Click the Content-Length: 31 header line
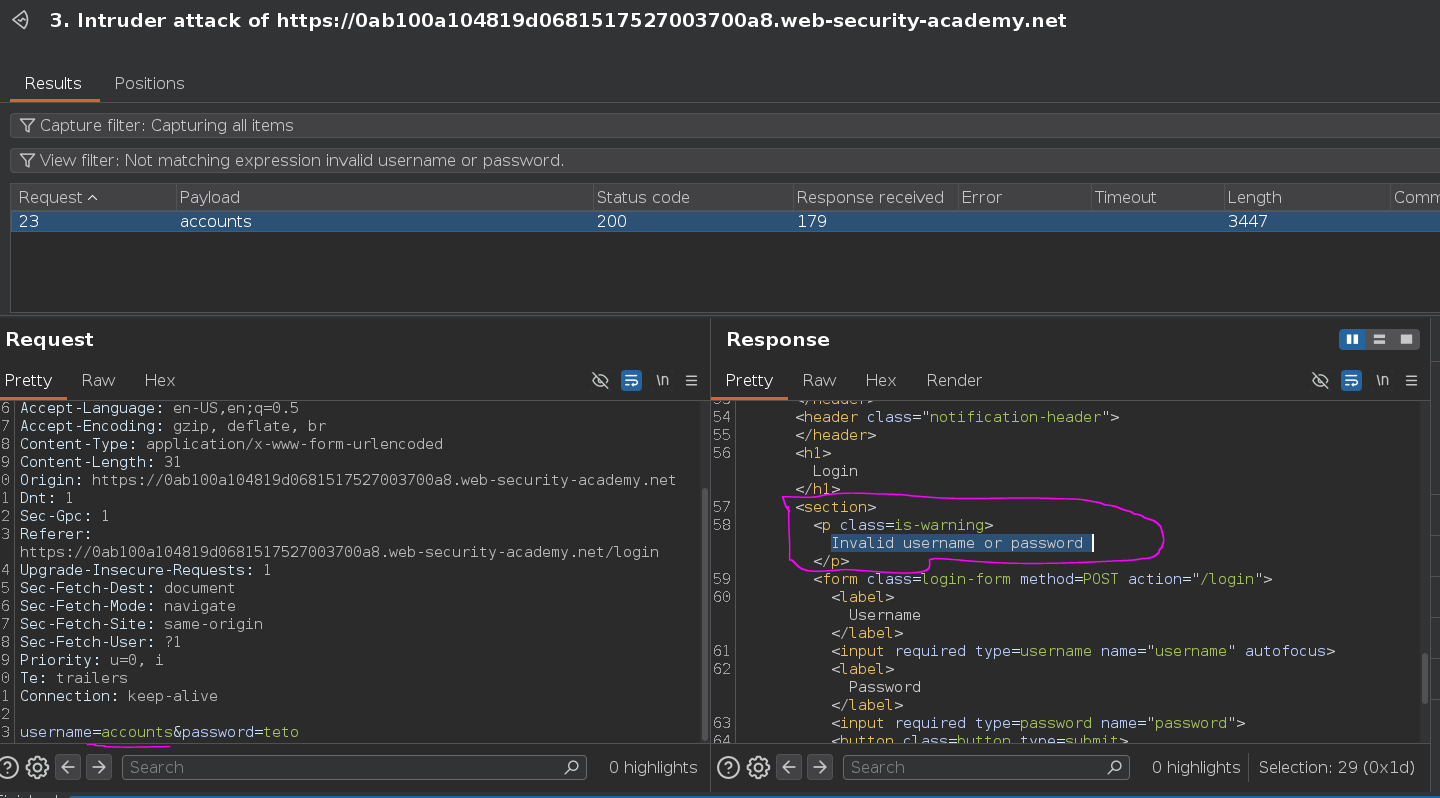 pos(100,462)
